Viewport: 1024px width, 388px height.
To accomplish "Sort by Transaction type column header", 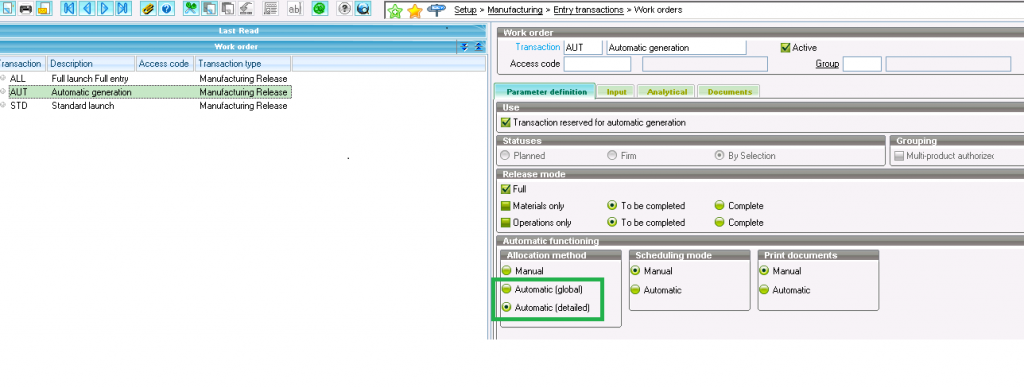I will (243, 63).
